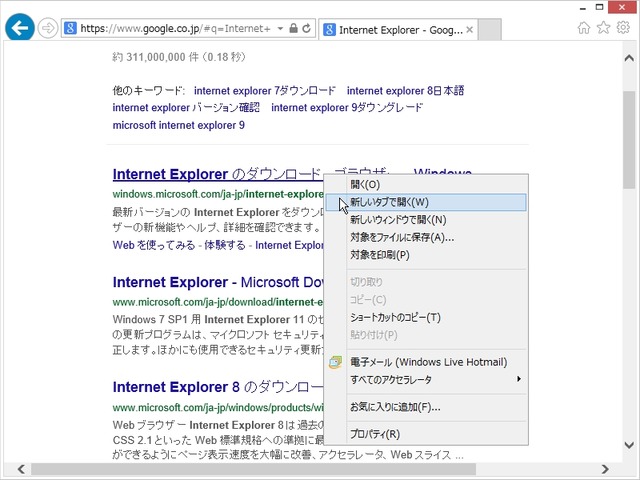Close the Internet Explorer - Google tab

[470, 30]
